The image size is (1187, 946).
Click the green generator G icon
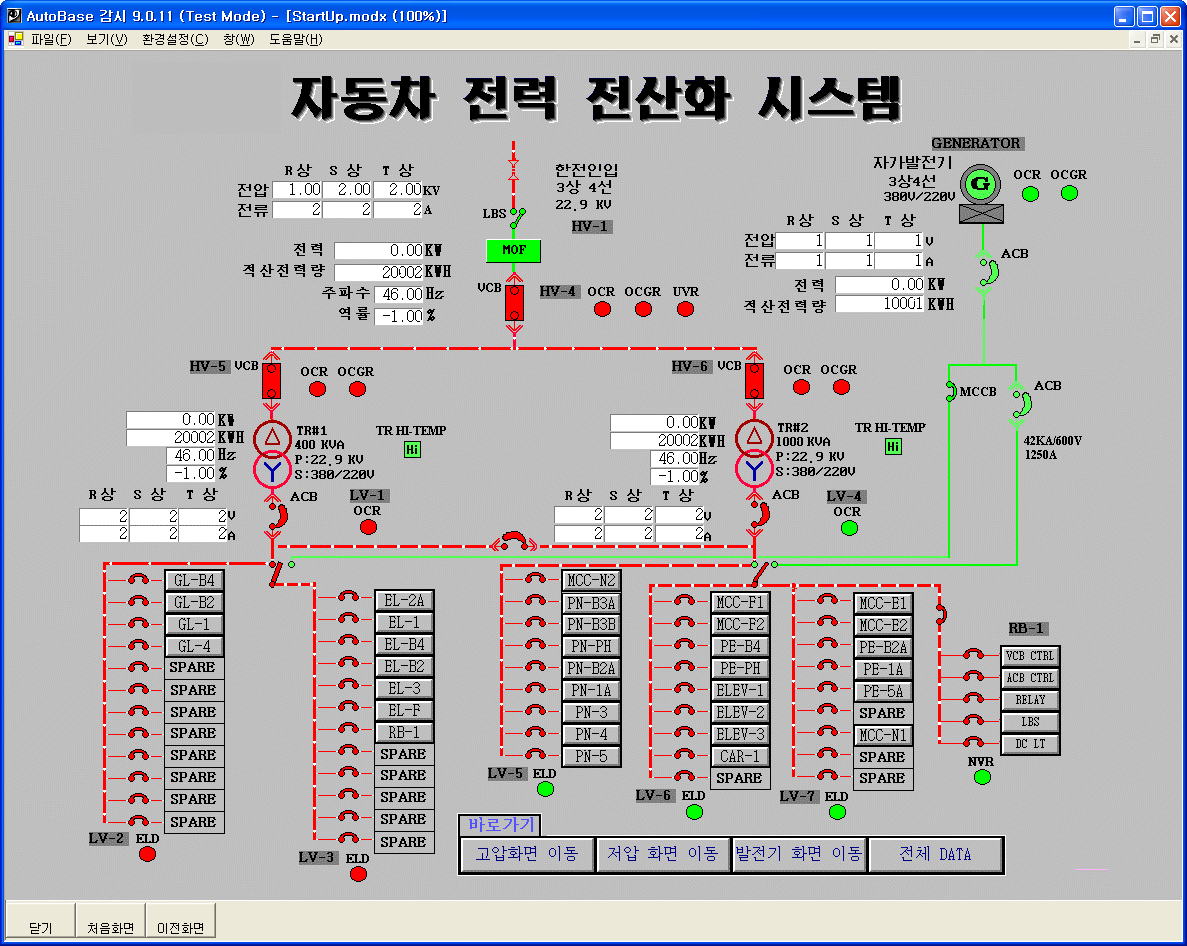tap(980, 184)
